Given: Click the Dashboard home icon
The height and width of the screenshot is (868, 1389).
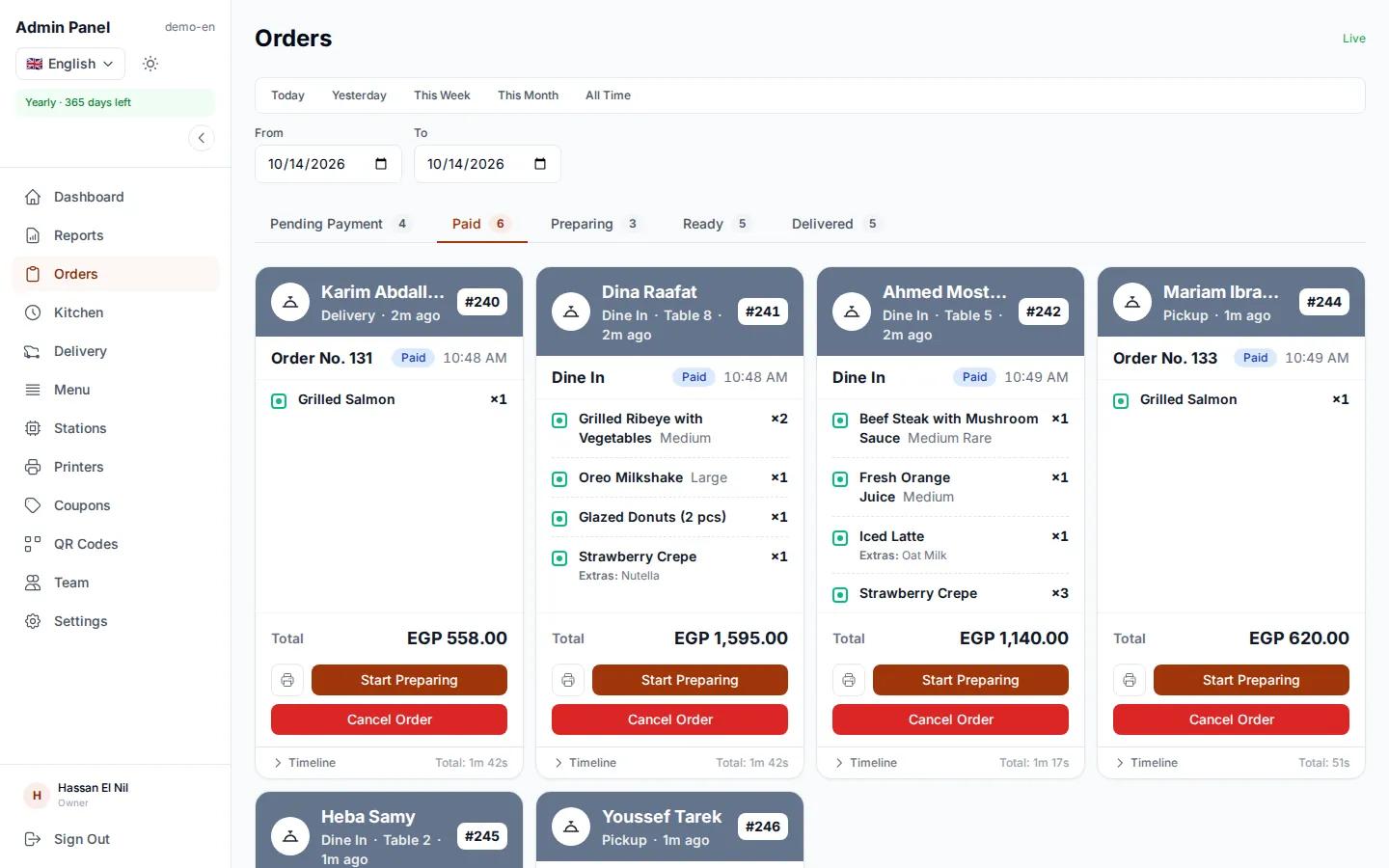Looking at the screenshot, I should pos(33,197).
